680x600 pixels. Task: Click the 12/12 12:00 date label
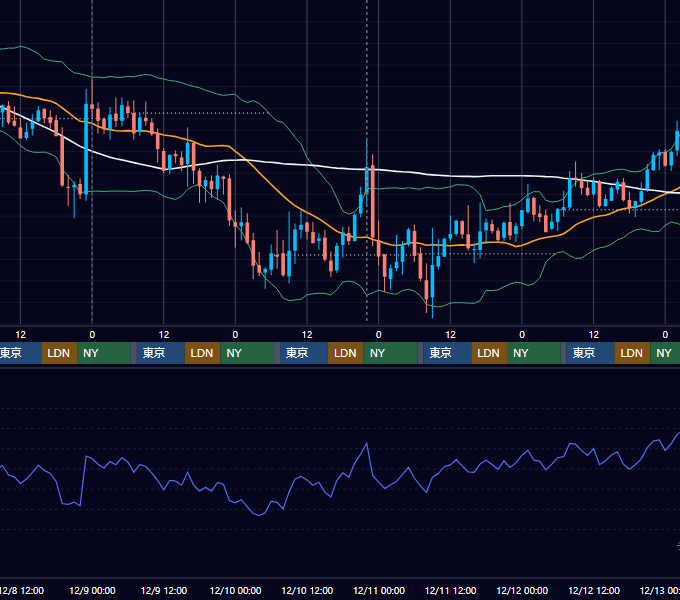(x=594, y=590)
